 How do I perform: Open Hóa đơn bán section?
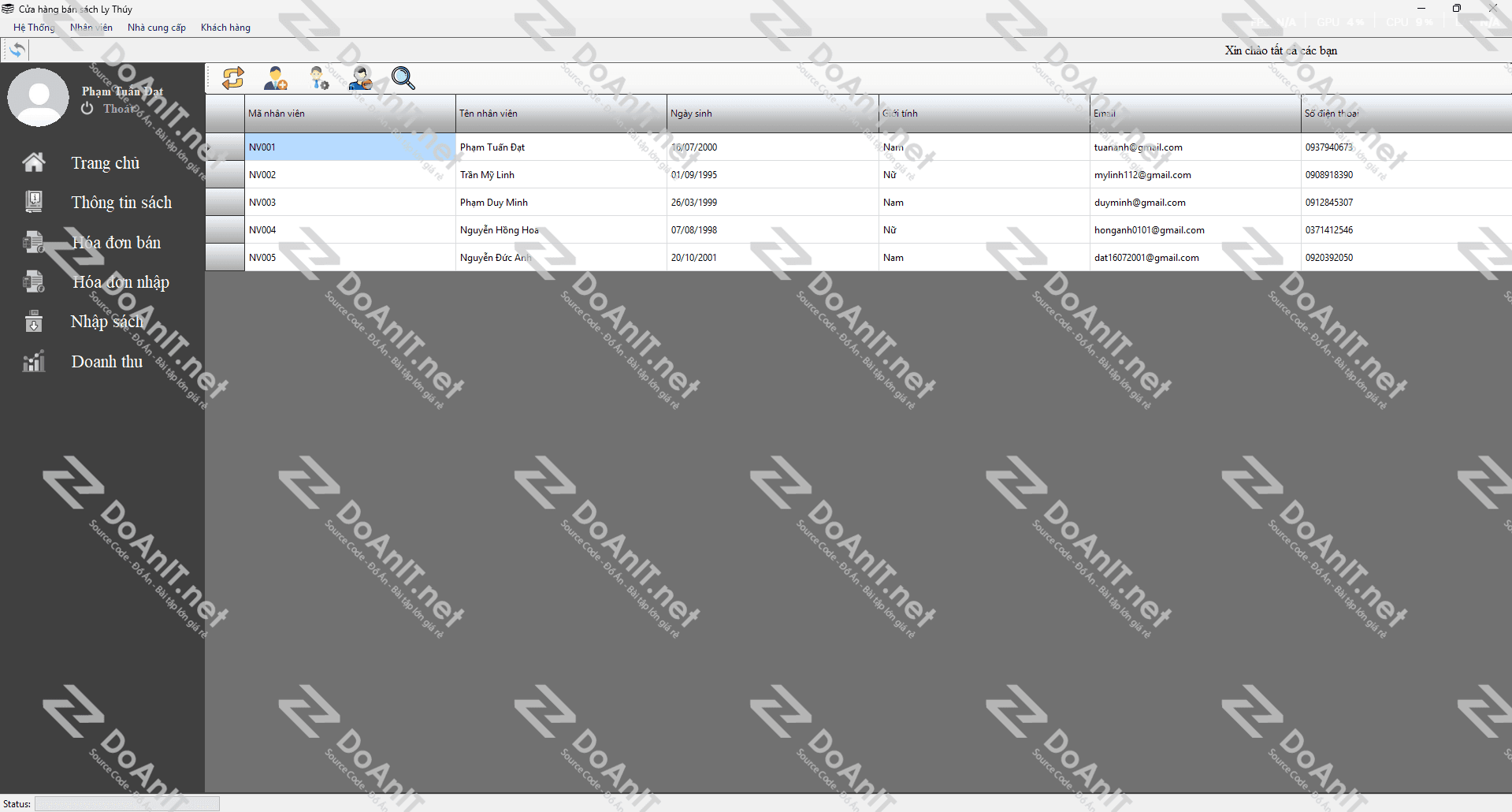pos(117,243)
